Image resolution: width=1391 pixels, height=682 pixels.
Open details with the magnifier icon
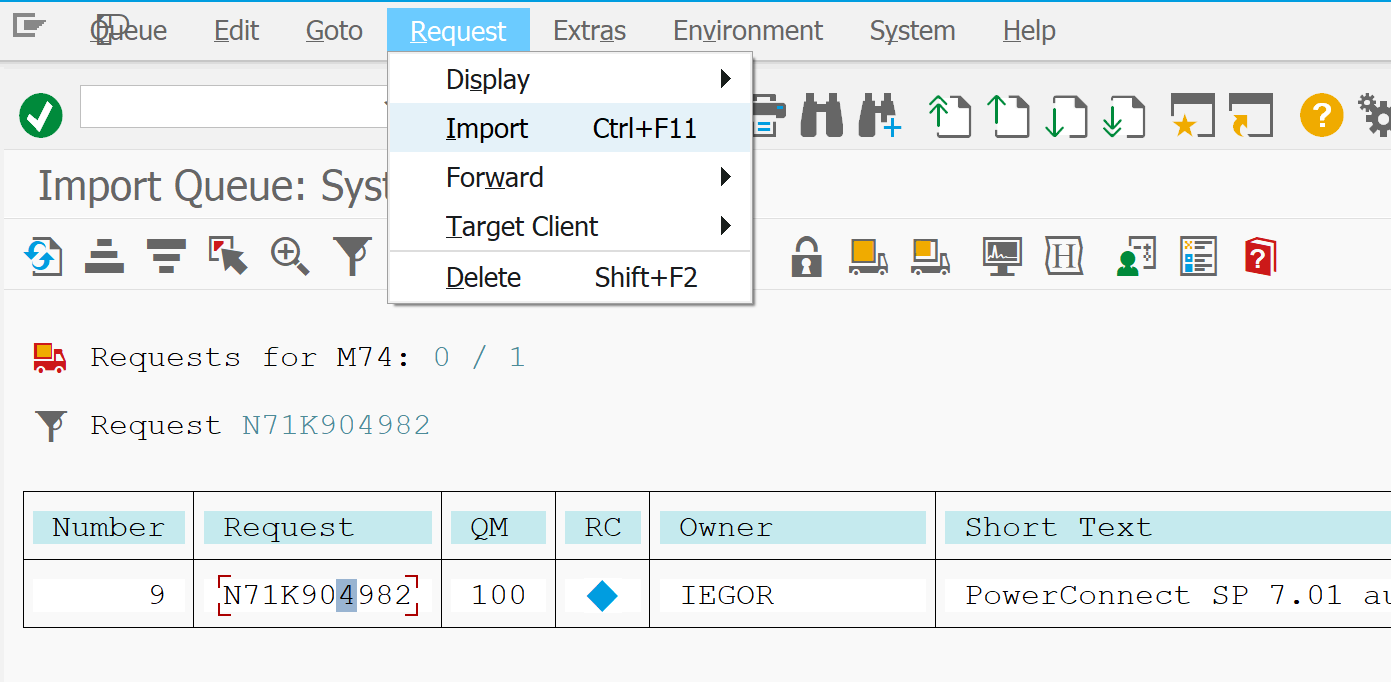pyautogui.click(x=290, y=257)
